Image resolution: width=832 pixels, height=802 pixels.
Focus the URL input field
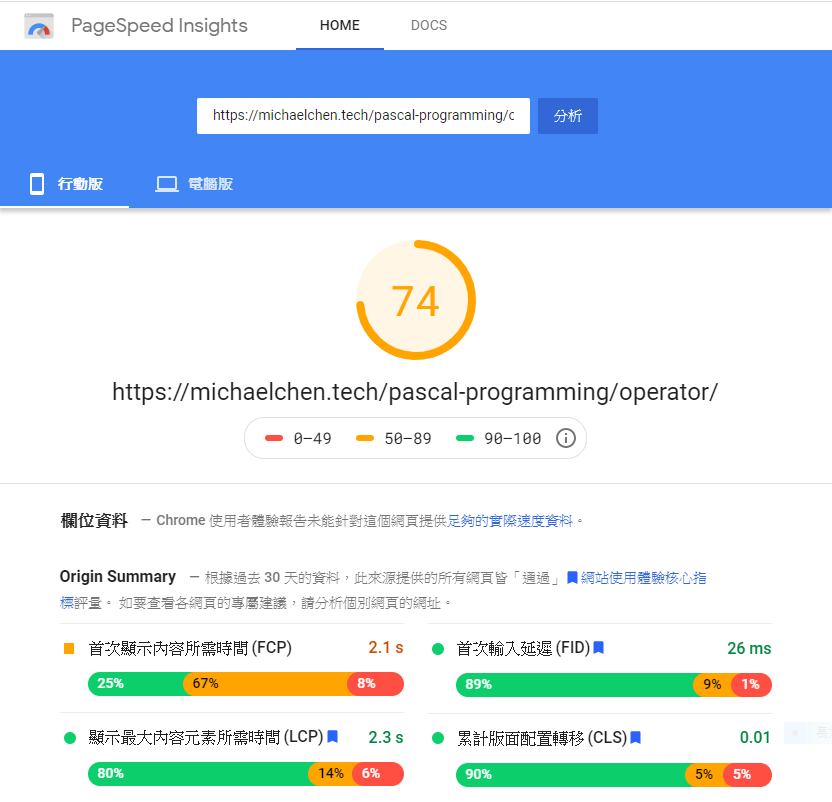click(363, 116)
